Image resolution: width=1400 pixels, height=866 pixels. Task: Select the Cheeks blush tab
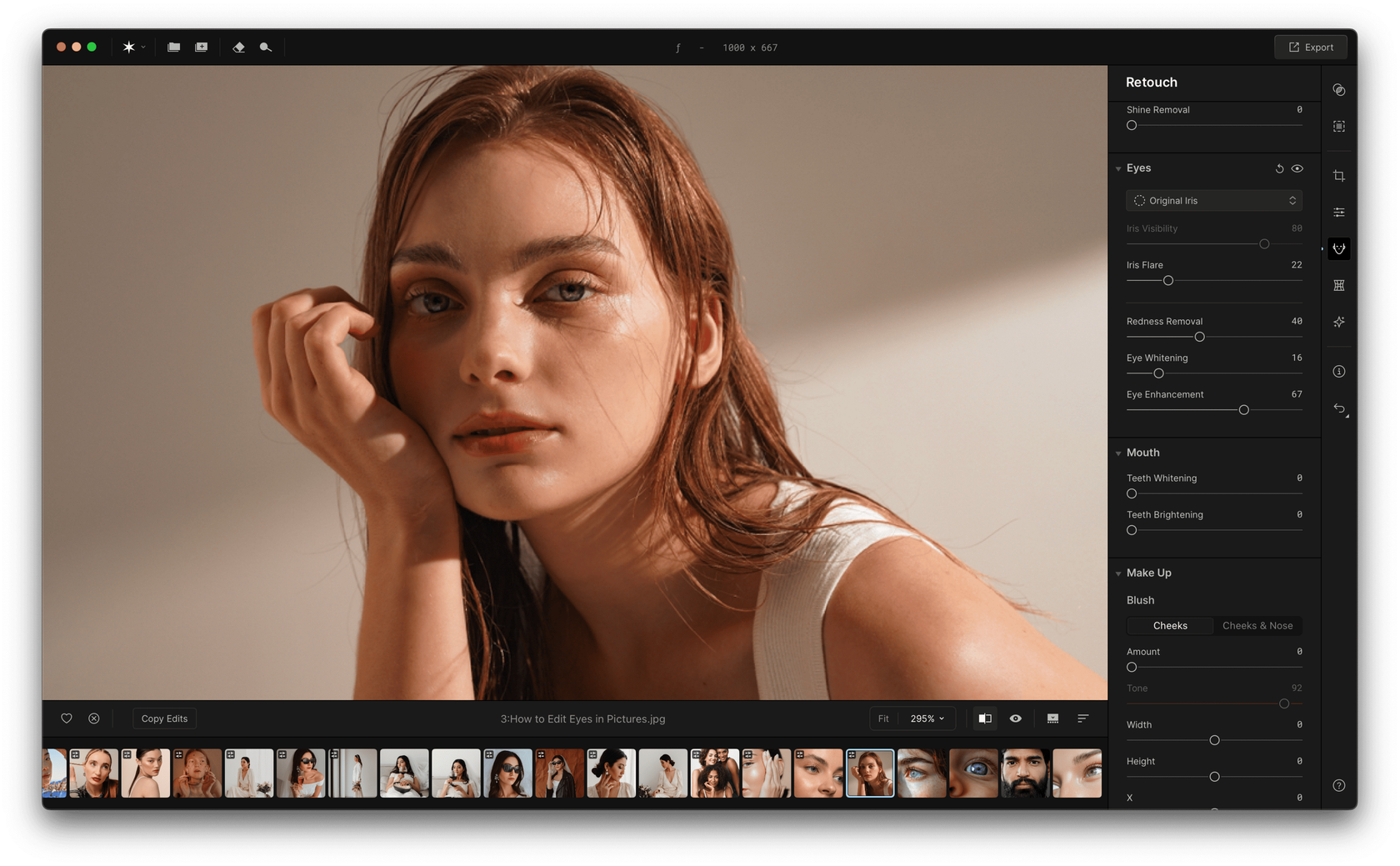pyautogui.click(x=1170, y=625)
